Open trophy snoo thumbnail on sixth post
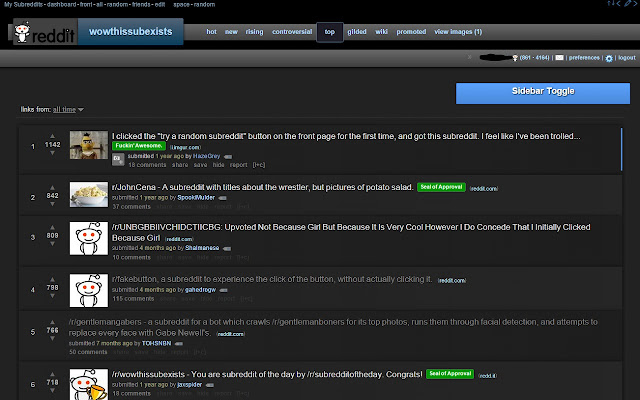The width and height of the screenshot is (640, 400). tap(89, 384)
